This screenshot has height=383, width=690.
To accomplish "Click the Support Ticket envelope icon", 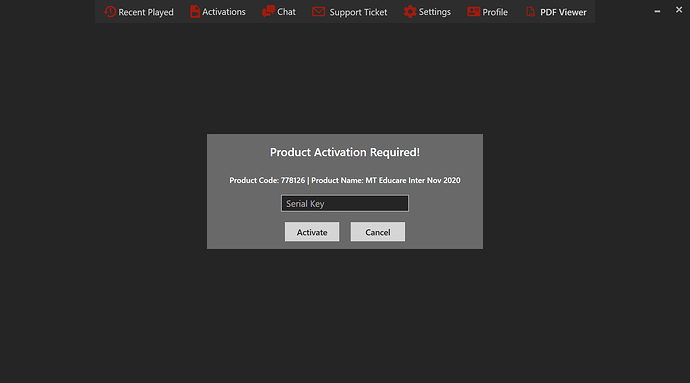I will 319,12.
